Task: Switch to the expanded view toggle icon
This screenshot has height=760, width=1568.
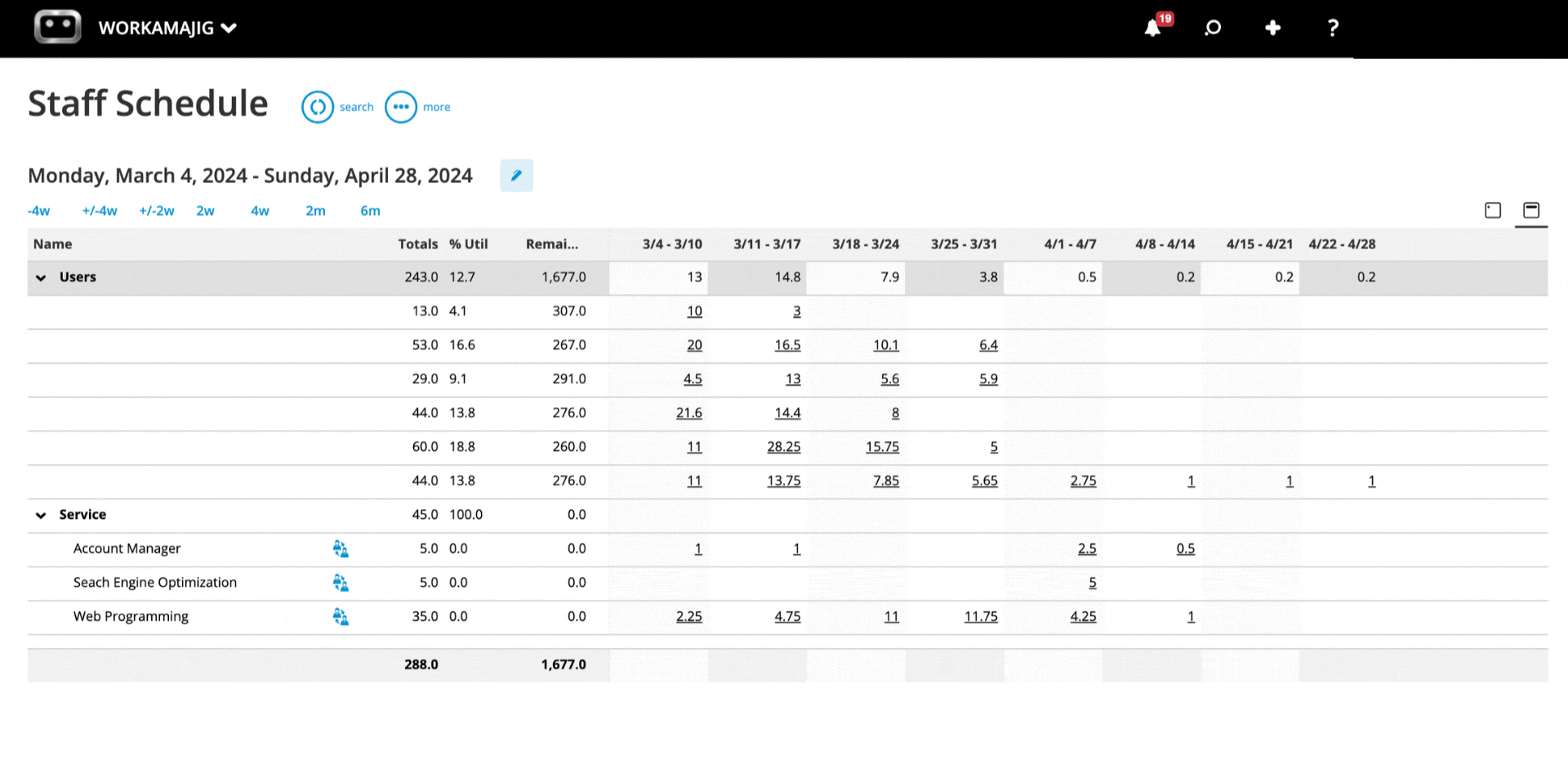Action: 1531,211
